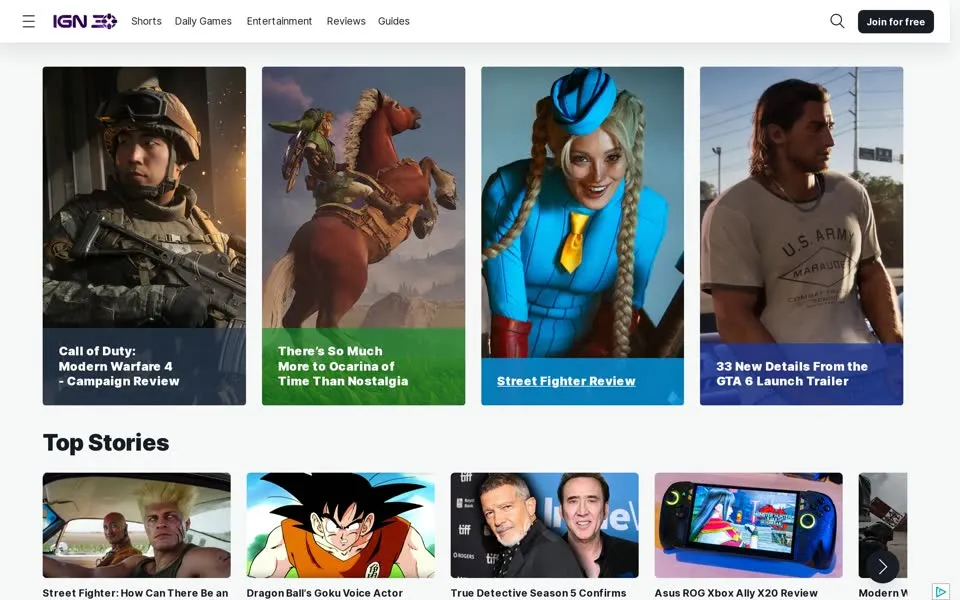This screenshot has width=960, height=600.
Task: Click GTA 6 character image card
Action: 801,204
